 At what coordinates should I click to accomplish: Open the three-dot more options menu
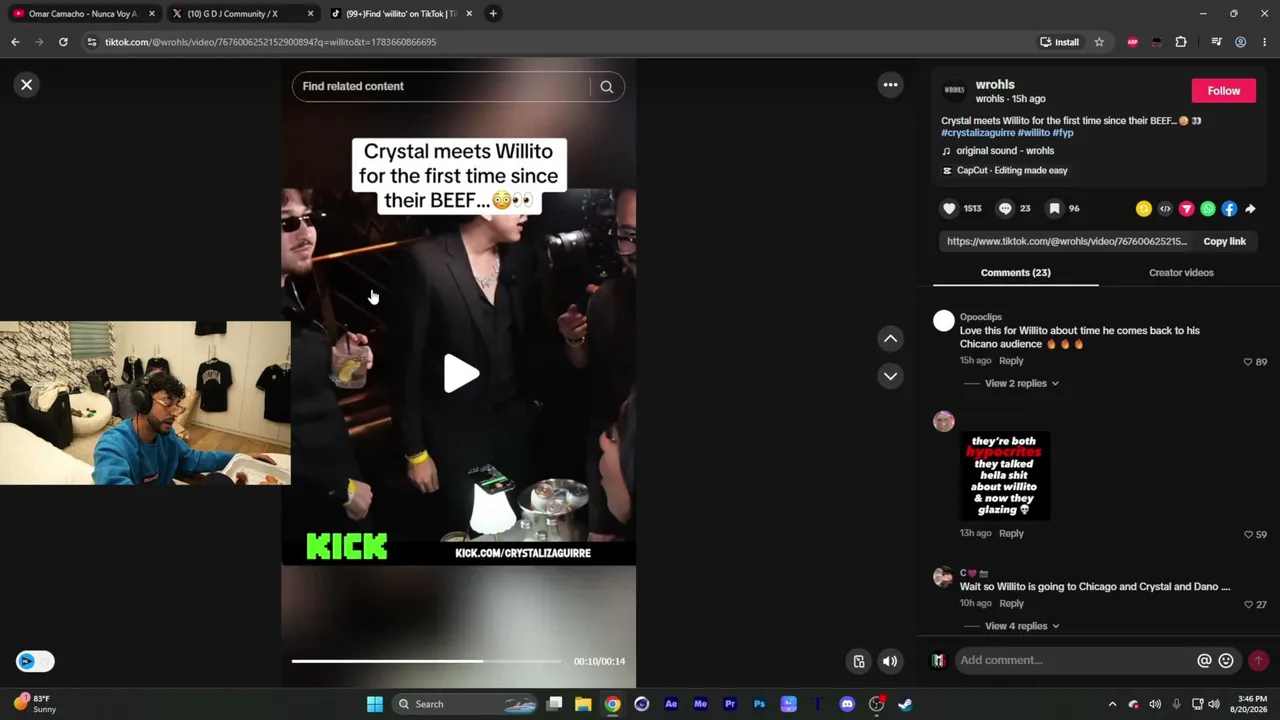[x=890, y=85]
